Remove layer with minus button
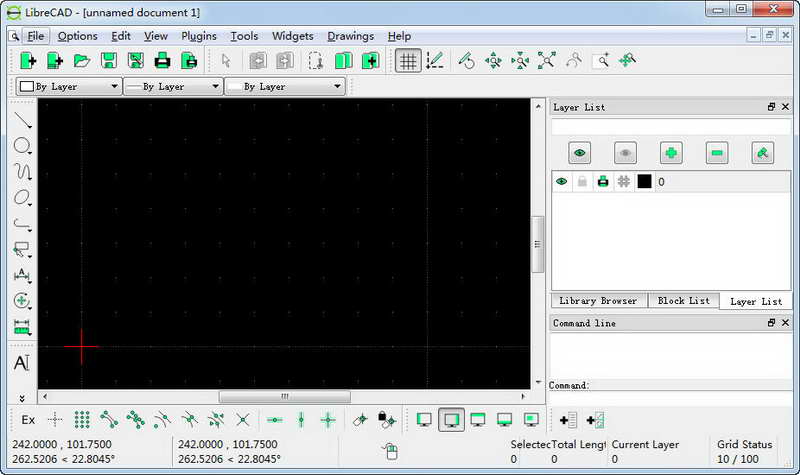This screenshot has height=475, width=800. 717,153
